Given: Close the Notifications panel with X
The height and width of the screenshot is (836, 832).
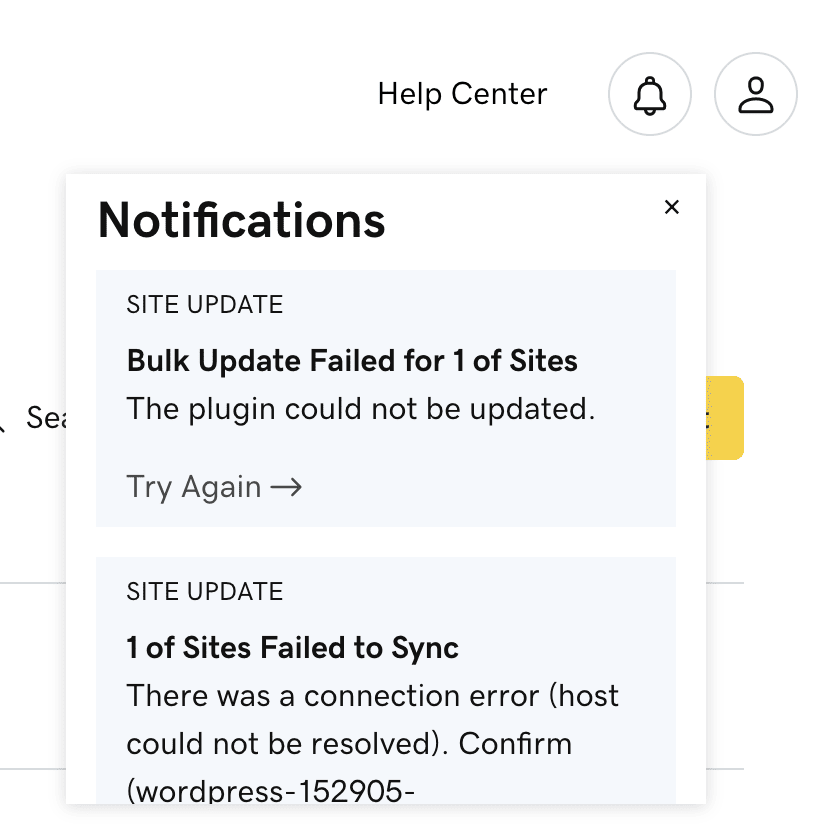Looking at the screenshot, I should [x=671, y=207].
